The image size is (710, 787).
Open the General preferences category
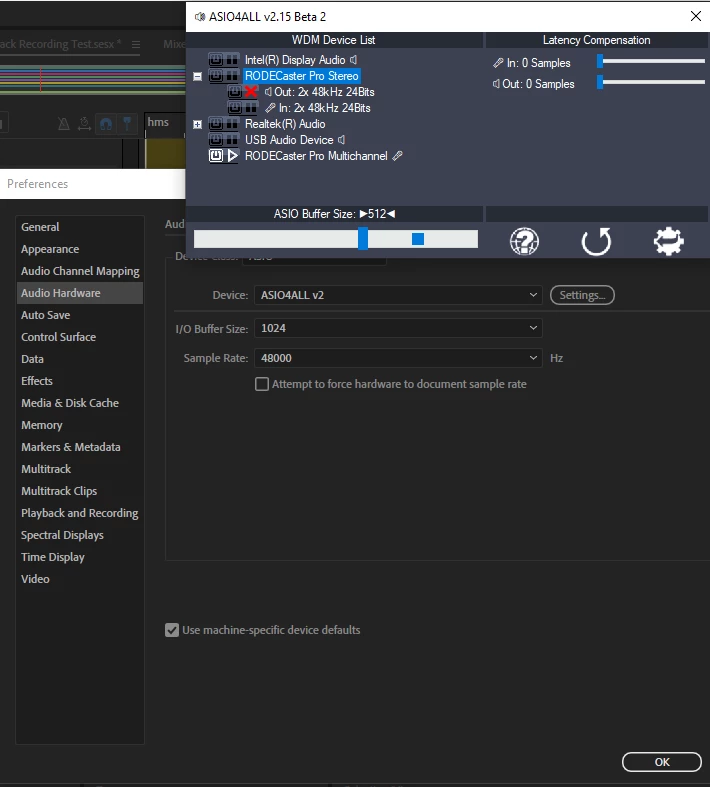tap(40, 227)
